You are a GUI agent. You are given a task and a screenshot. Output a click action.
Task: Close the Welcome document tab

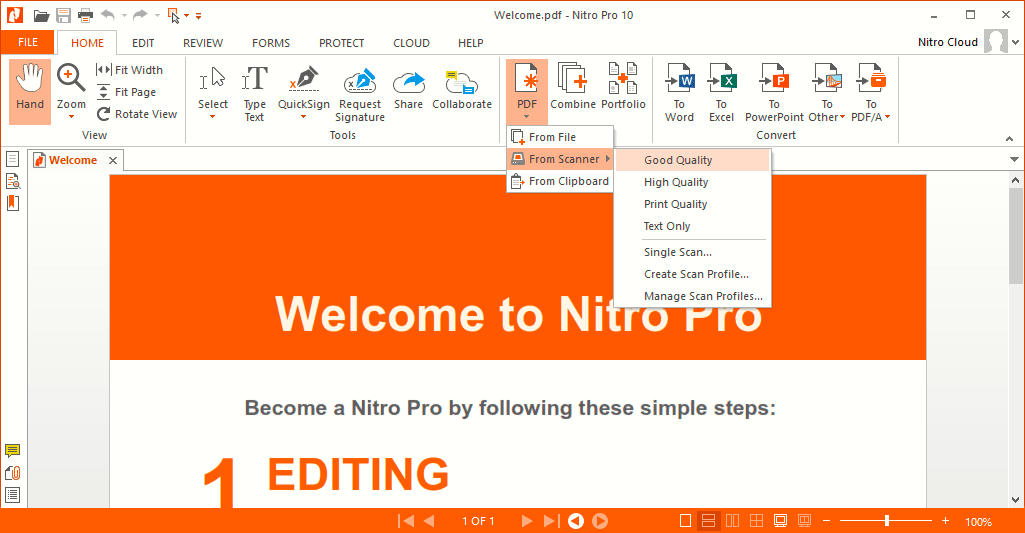click(113, 160)
